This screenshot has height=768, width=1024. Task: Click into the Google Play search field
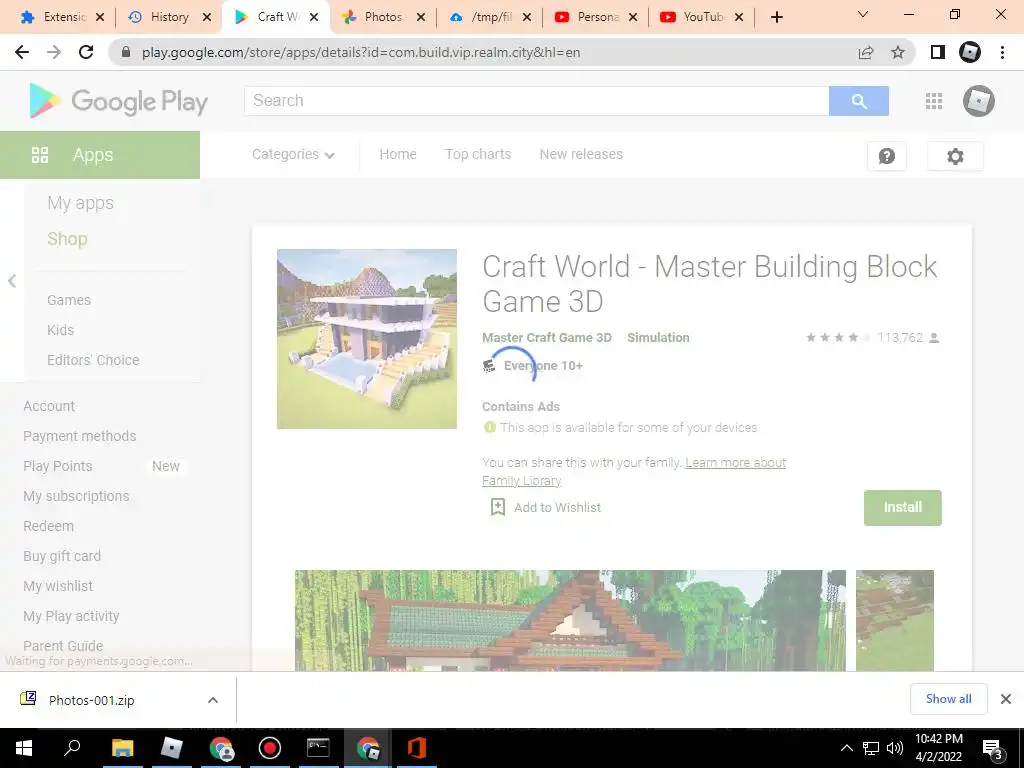click(x=537, y=101)
